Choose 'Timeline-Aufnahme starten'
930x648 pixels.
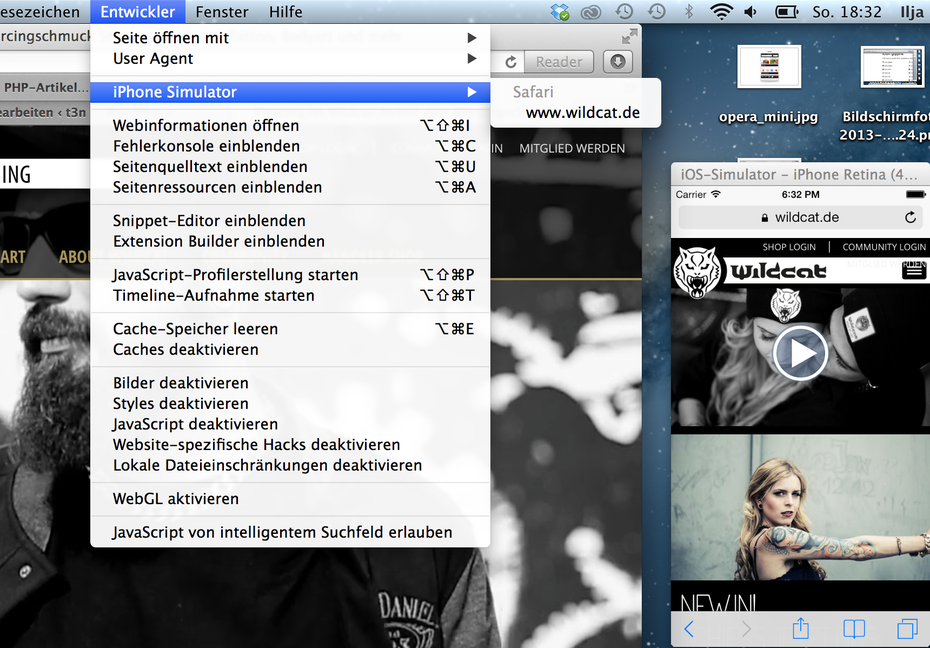pyautogui.click(x=290, y=295)
